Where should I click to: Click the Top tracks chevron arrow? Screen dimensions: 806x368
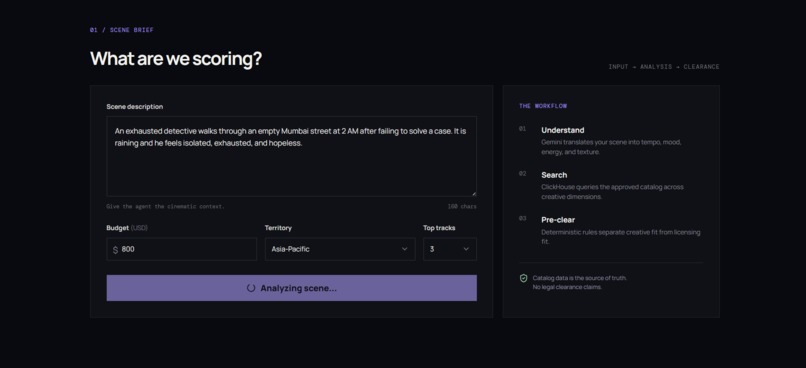pos(466,249)
